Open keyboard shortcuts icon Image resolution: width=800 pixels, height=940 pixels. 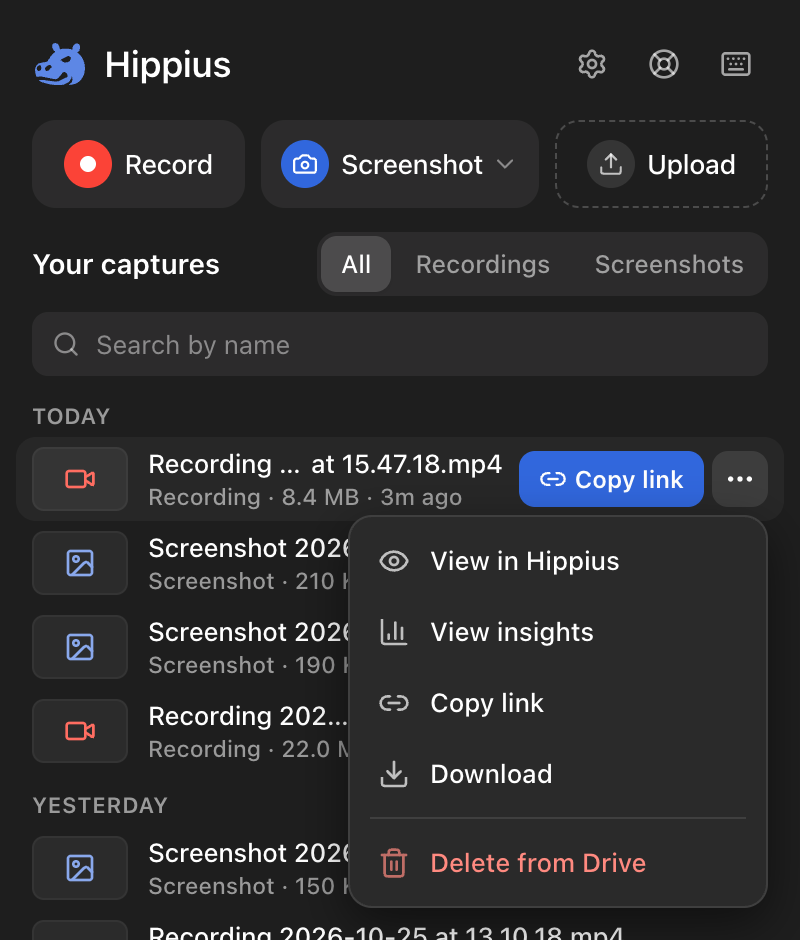pos(735,64)
